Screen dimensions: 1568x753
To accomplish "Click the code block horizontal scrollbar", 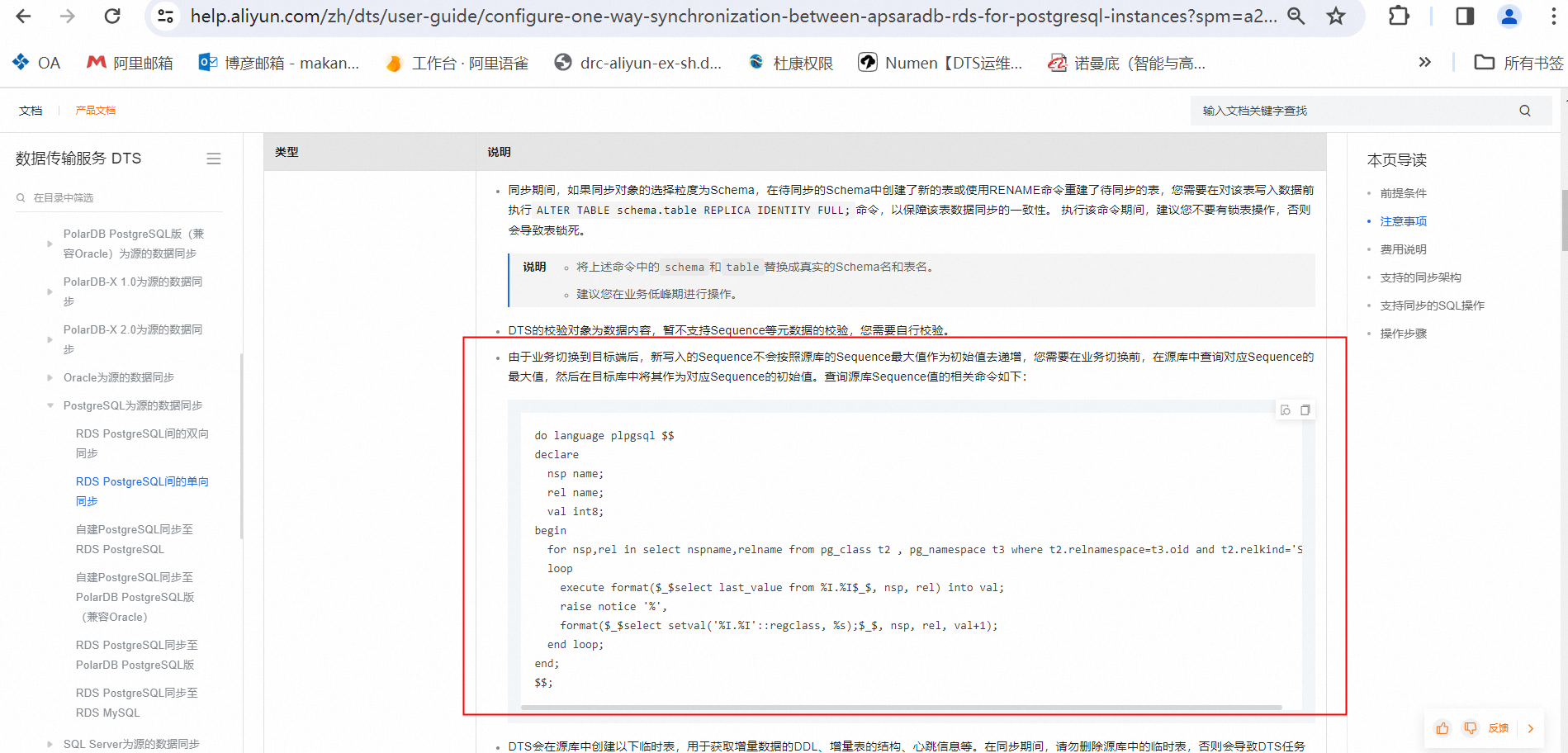I will tap(902, 708).
